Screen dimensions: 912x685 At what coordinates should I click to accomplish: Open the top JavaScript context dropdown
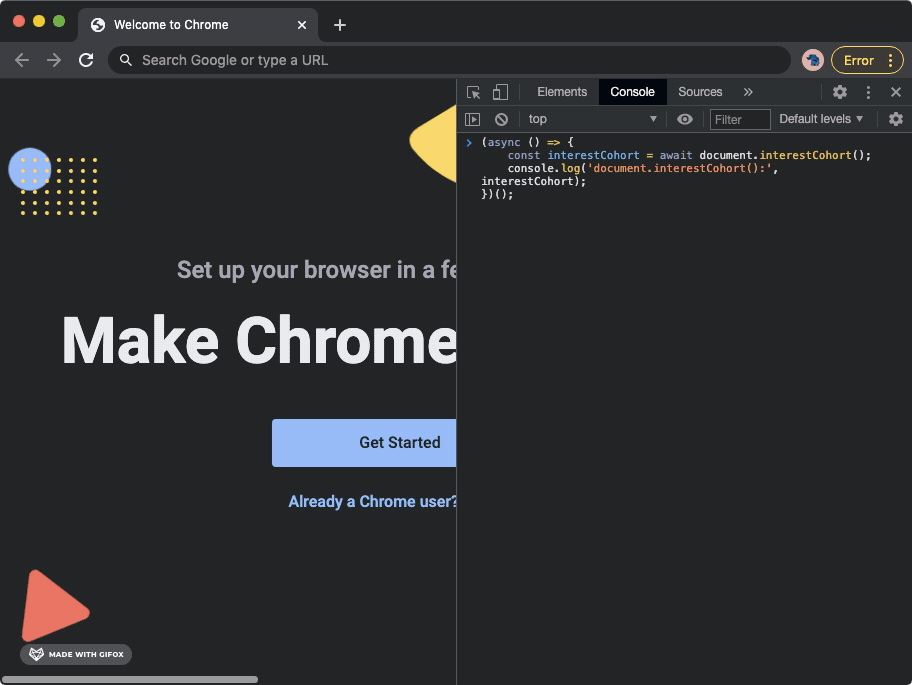pyautogui.click(x=592, y=119)
